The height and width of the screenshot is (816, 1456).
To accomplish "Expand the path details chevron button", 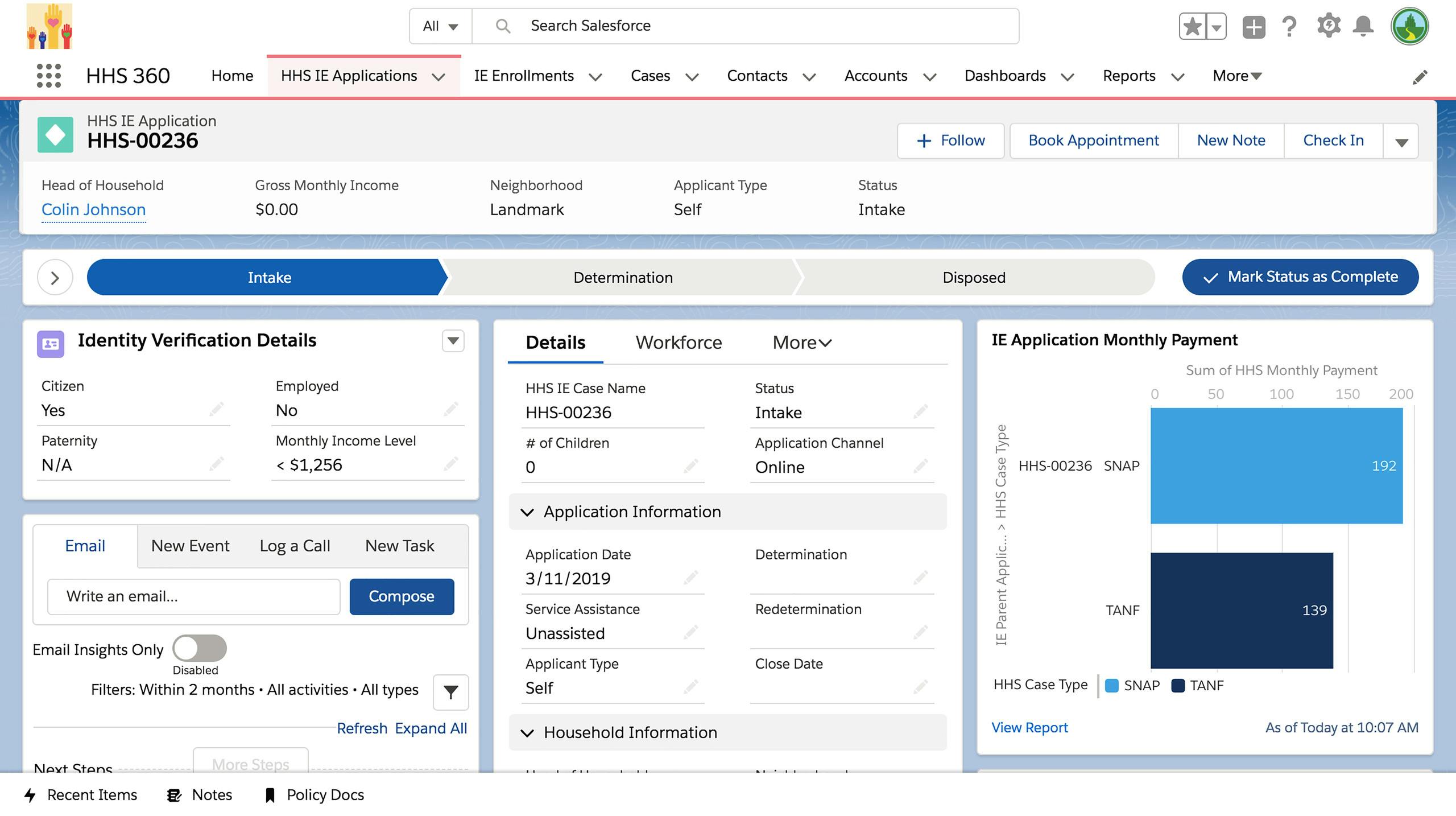I will [x=55, y=278].
